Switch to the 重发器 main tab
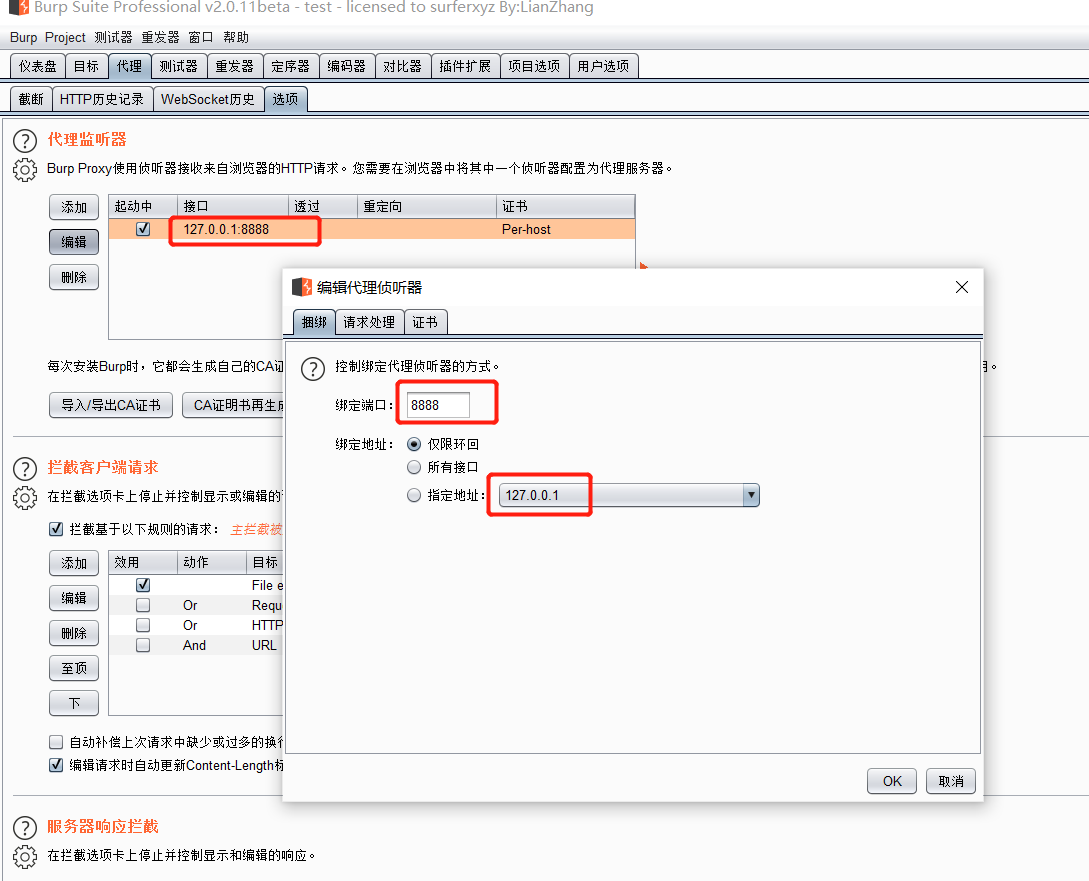This screenshot has width=1089, height=881. pyautogui.click(x=235, y=66)
